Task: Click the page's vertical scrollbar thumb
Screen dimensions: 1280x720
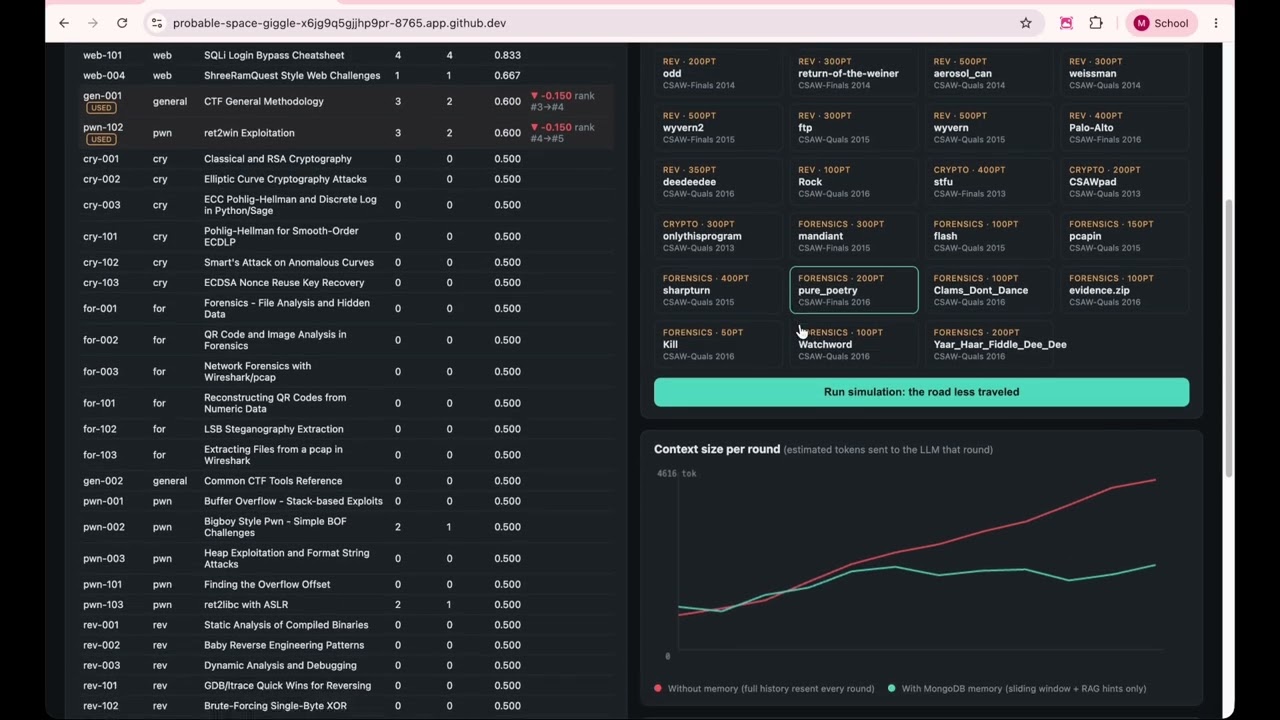Action: (x=1229, y=338)
